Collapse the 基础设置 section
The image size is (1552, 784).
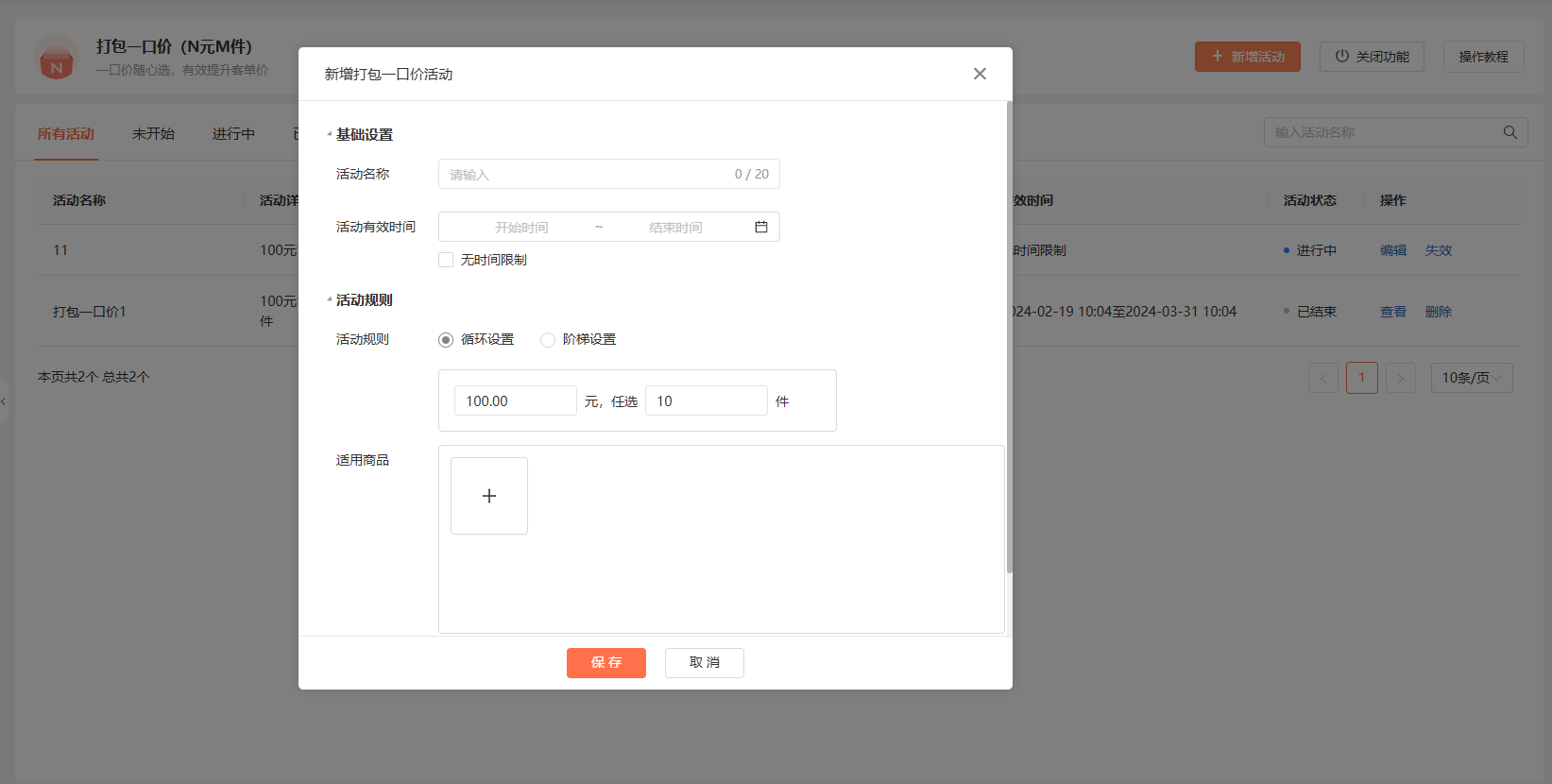tap(330, 135)
